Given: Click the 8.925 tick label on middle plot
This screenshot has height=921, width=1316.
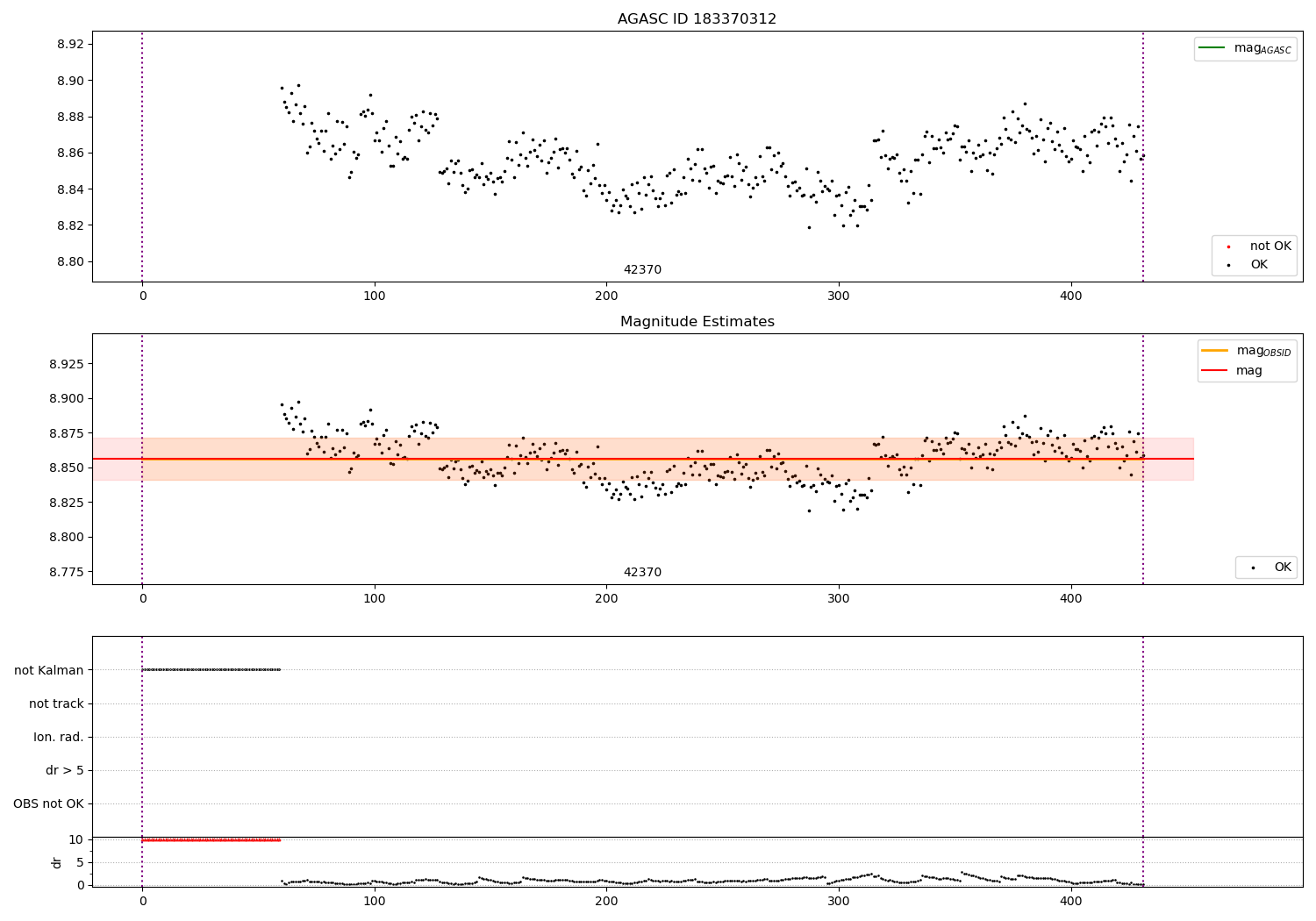Looking at the screenshot, I should [x=66, y=364].
